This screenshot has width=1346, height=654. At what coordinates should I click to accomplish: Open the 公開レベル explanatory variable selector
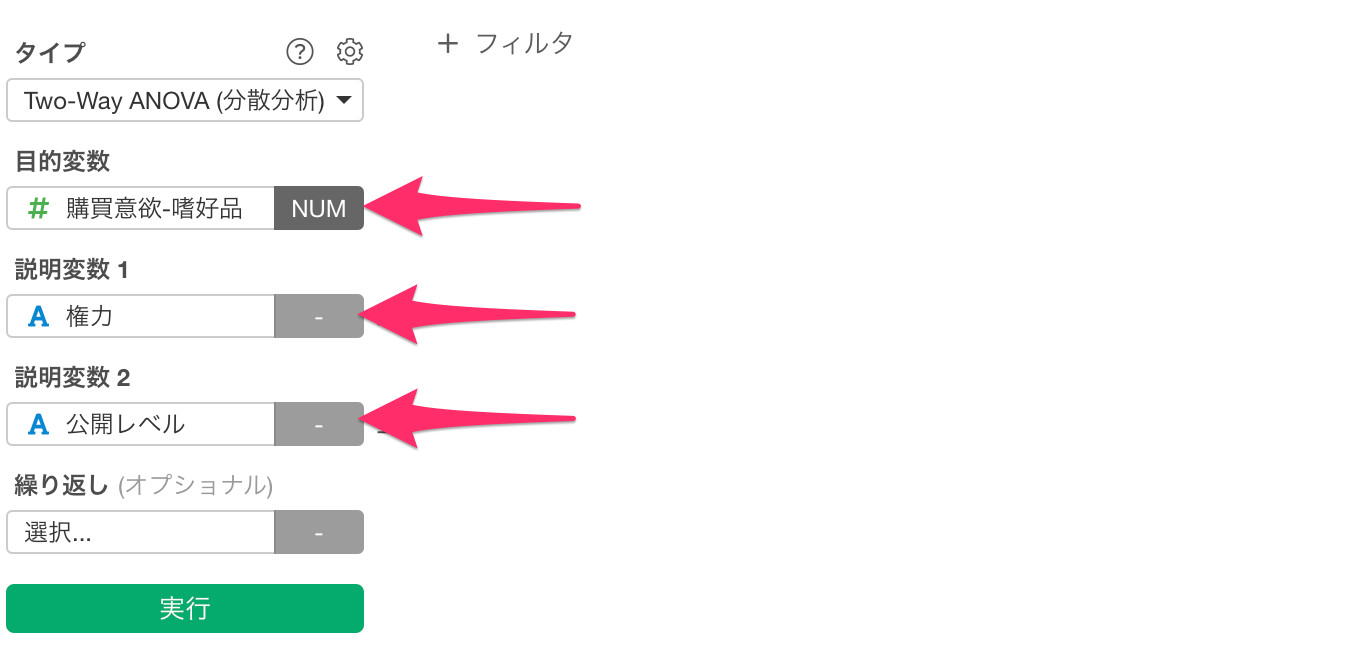point(141,424)
